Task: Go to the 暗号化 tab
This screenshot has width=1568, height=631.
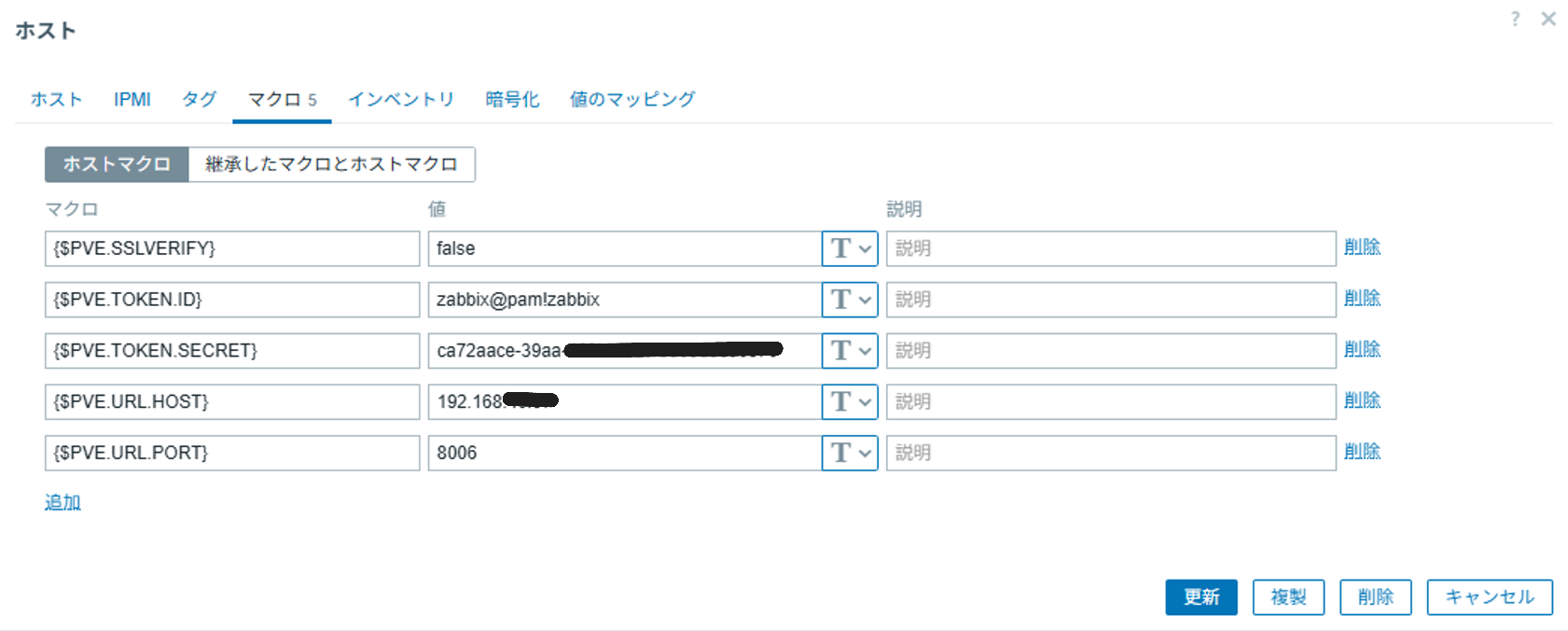Action: 512,99
